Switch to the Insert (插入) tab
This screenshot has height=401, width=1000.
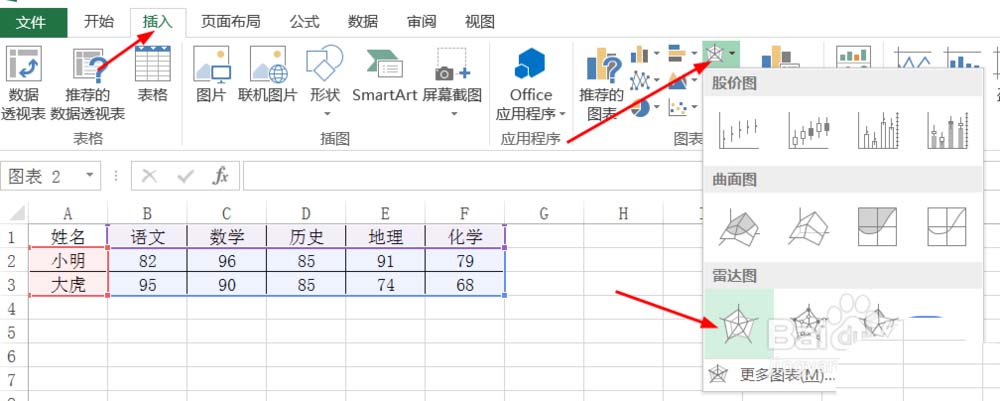point(158,22)
